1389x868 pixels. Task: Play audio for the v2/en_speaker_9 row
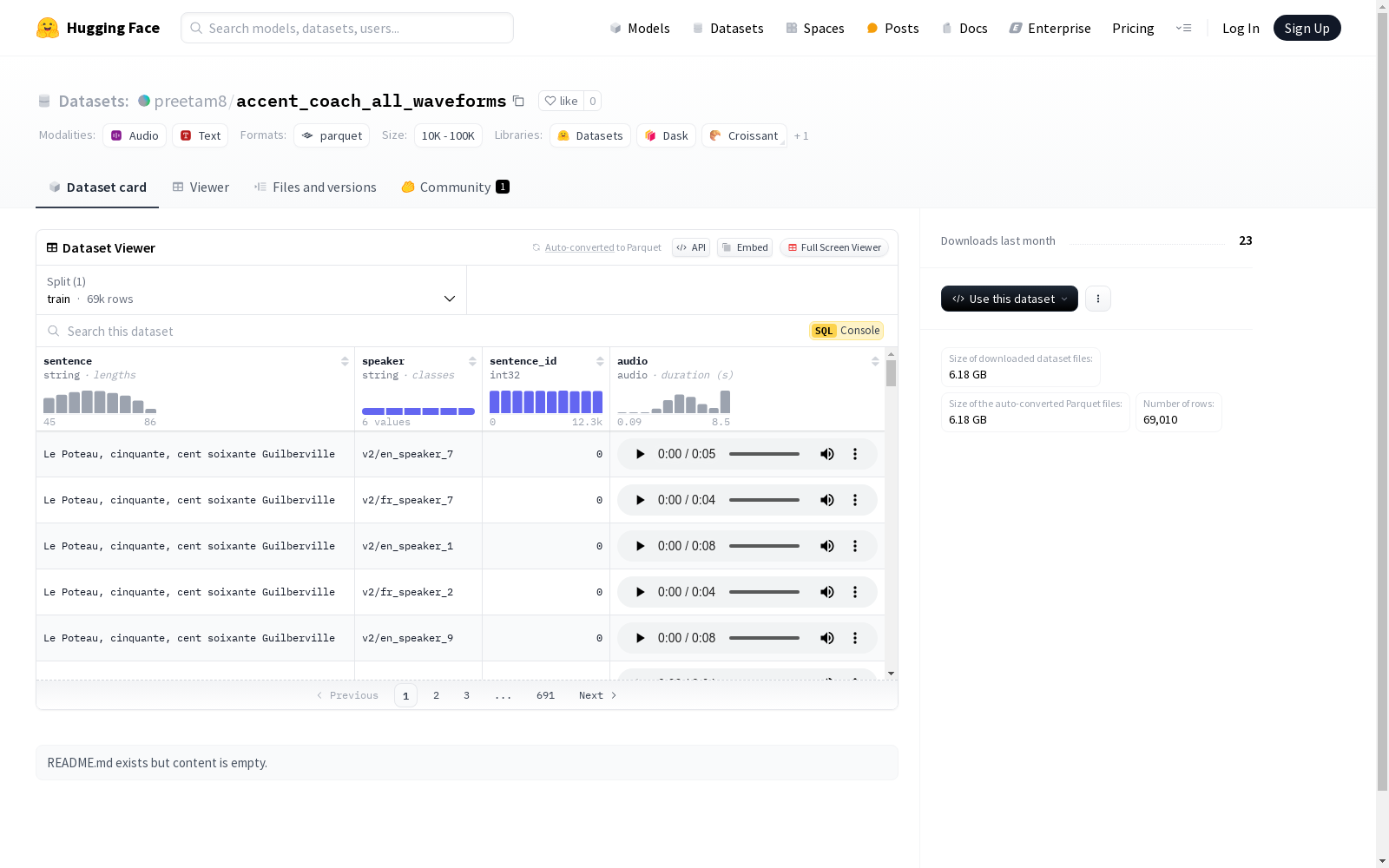640,638
